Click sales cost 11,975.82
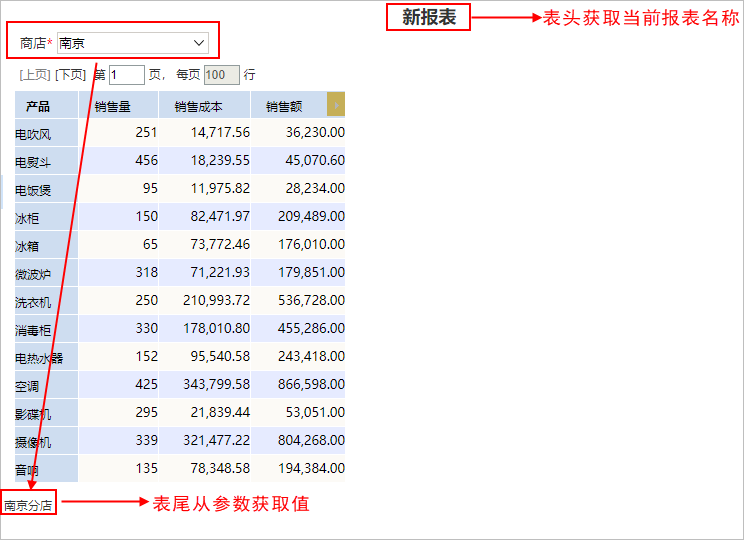This screenshot has height=540, width=744. (220, 188)
